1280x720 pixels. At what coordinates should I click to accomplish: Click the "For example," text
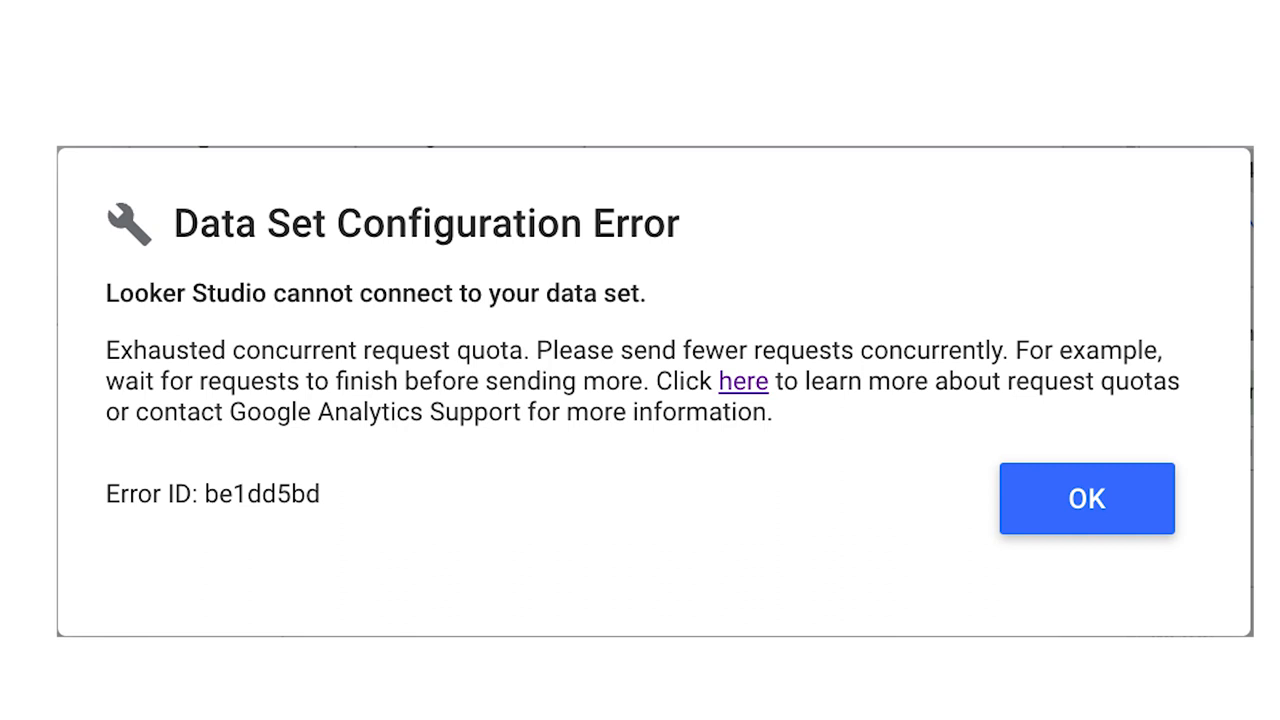click(x=1089, y=351)
